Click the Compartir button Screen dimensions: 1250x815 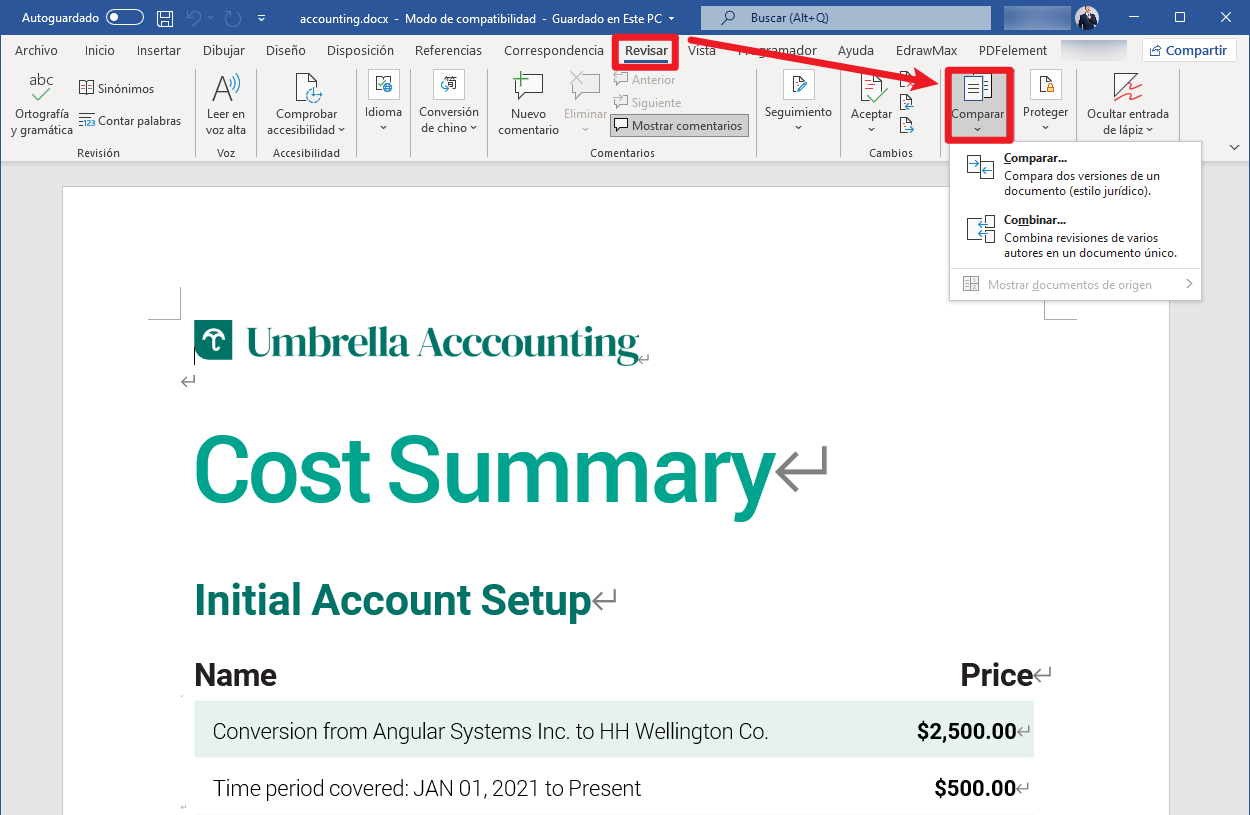point(1188,50)
